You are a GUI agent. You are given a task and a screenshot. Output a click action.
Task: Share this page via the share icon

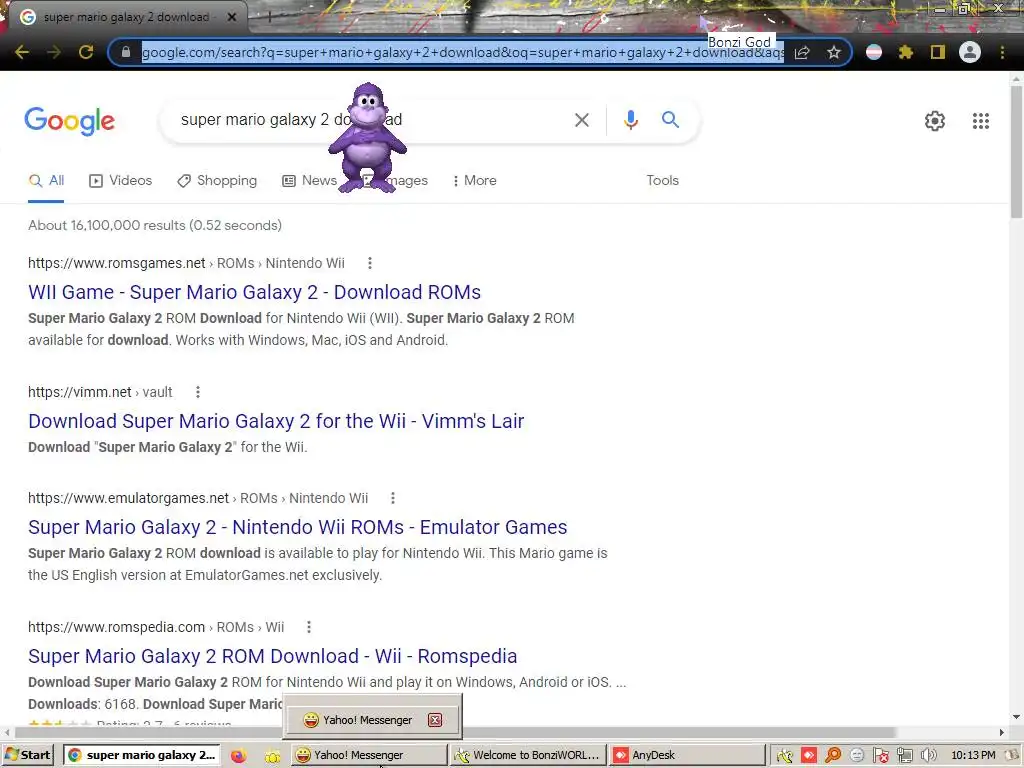(x=802, y=52)
